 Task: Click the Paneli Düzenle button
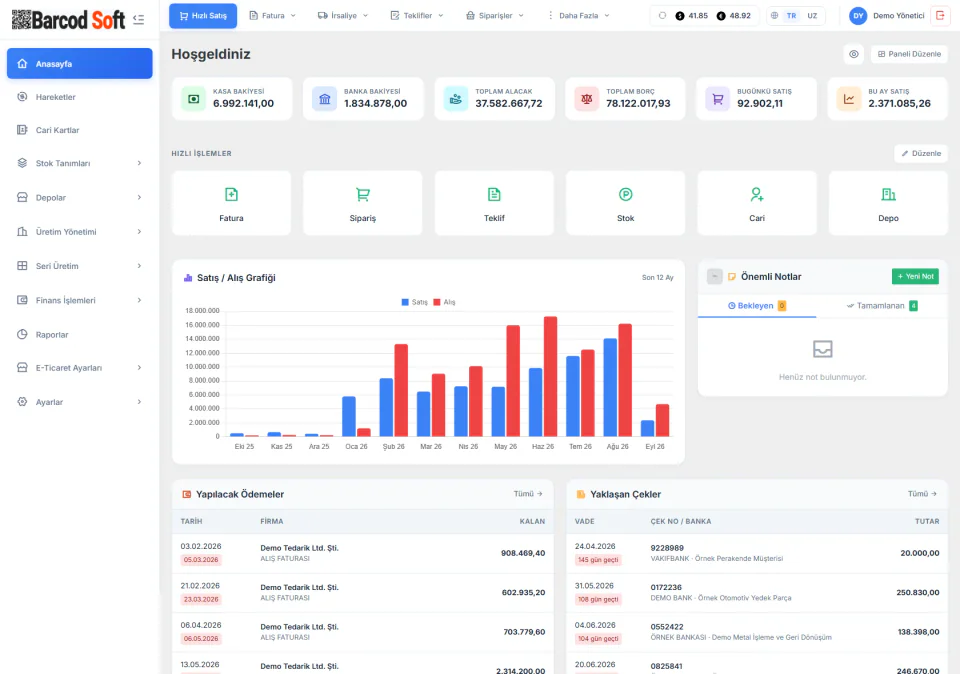click(909, 54)
